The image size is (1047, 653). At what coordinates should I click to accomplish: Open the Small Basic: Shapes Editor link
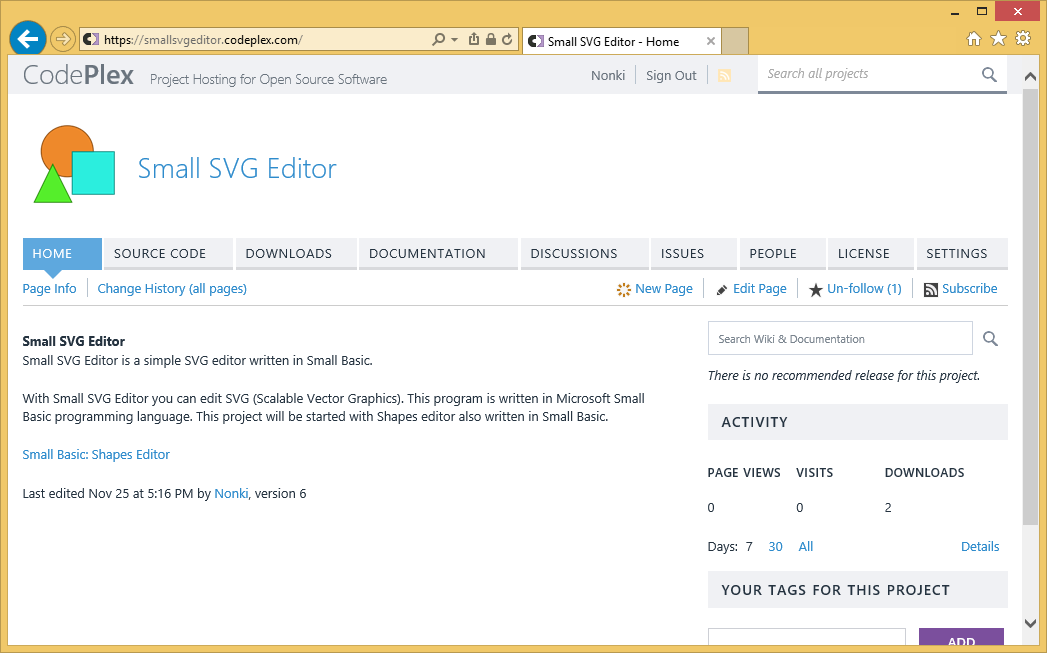(x=96, y=455)
